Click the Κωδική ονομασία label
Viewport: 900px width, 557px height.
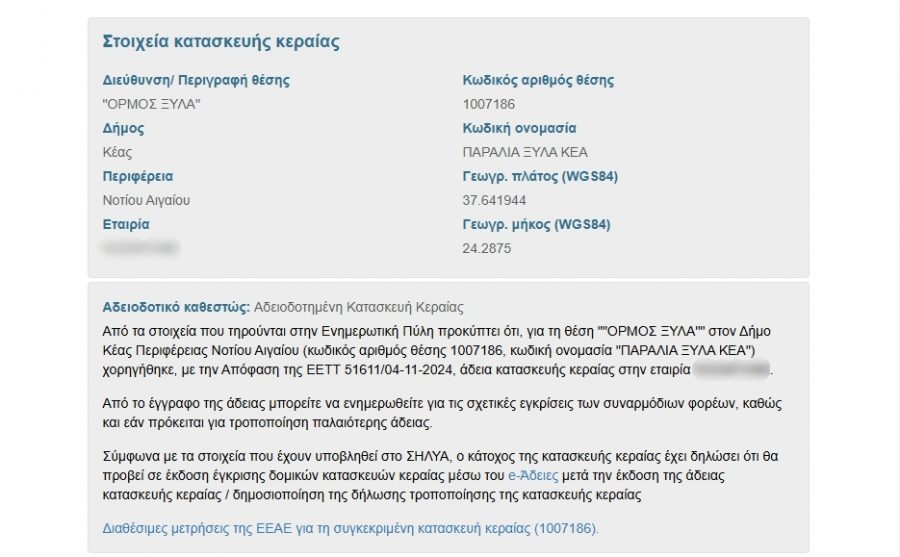click(x=519, y=128)
